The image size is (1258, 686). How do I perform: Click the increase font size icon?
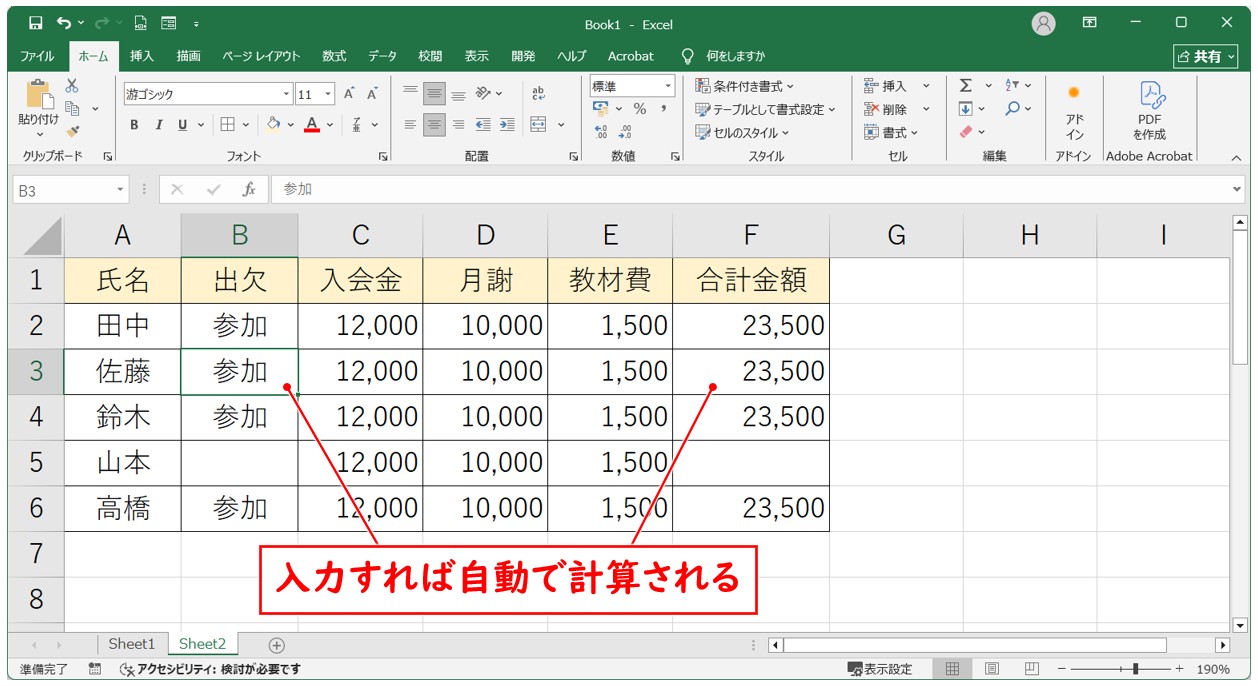click(349, 94)
